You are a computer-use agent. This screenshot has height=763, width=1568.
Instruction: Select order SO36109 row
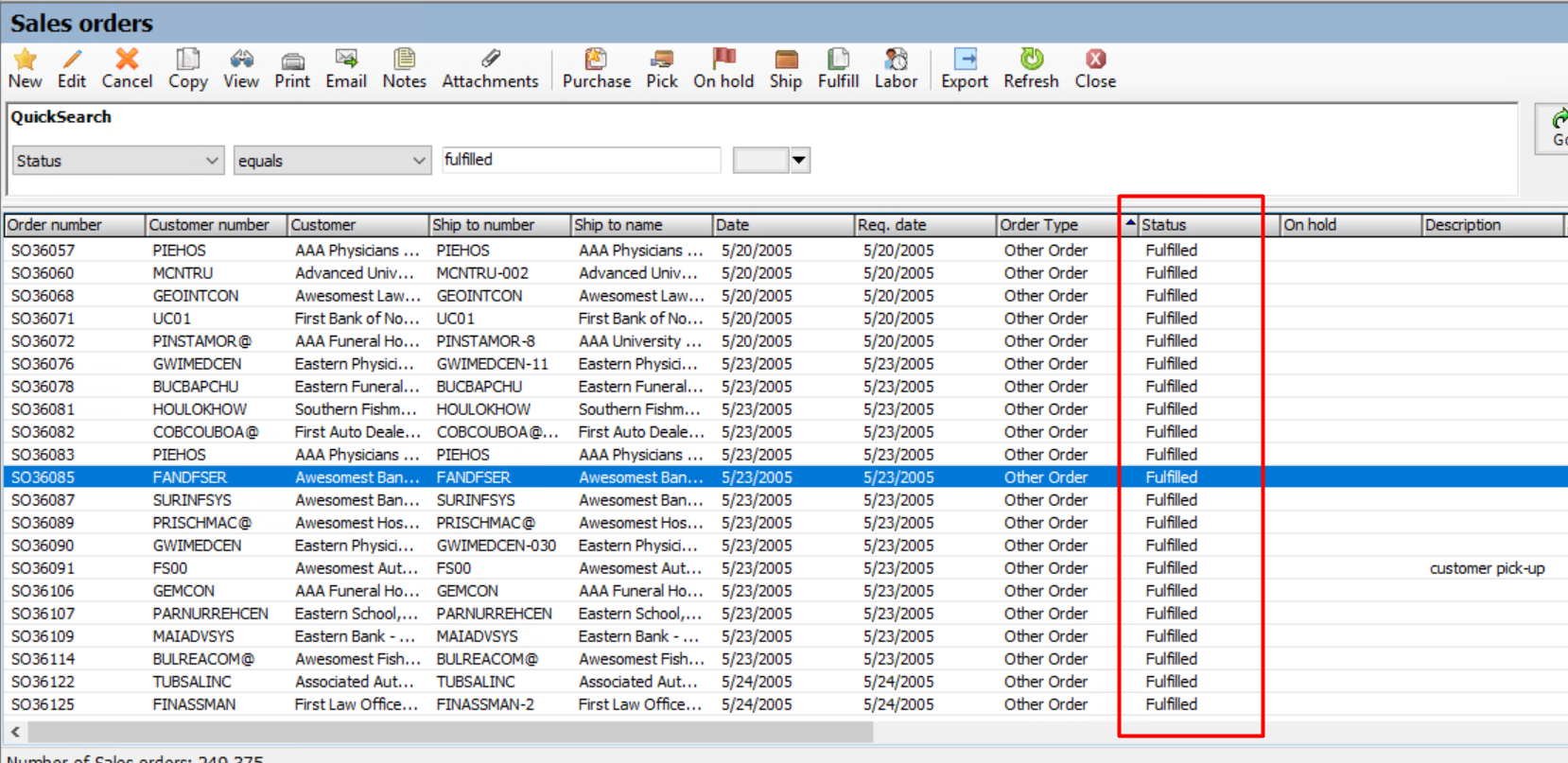[784, 636]
